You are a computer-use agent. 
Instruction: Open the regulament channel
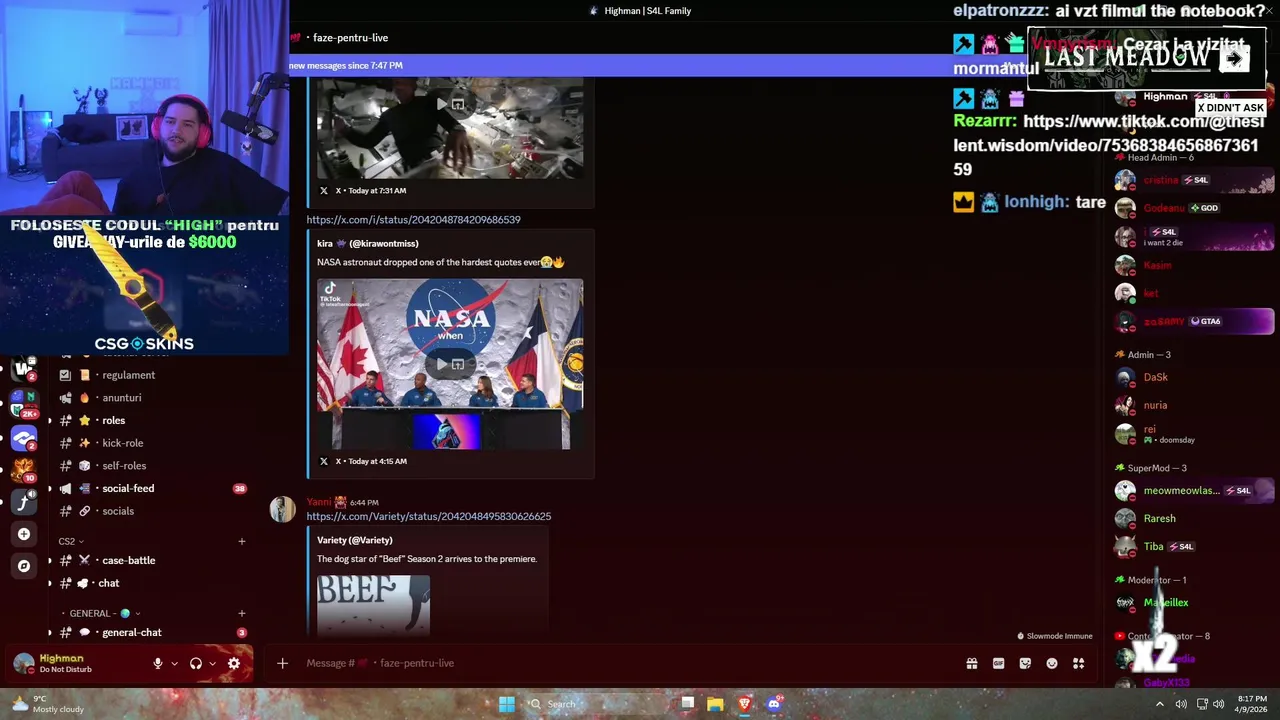[128, 375]
